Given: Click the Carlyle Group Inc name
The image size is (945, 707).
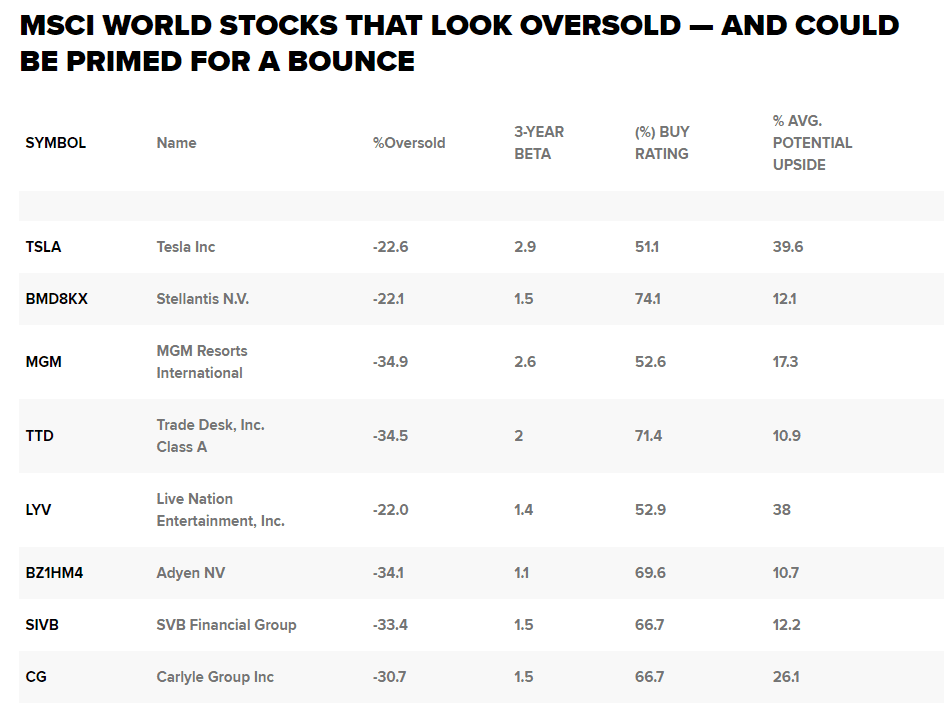Looking at the screenshot, I should (215, 677).
